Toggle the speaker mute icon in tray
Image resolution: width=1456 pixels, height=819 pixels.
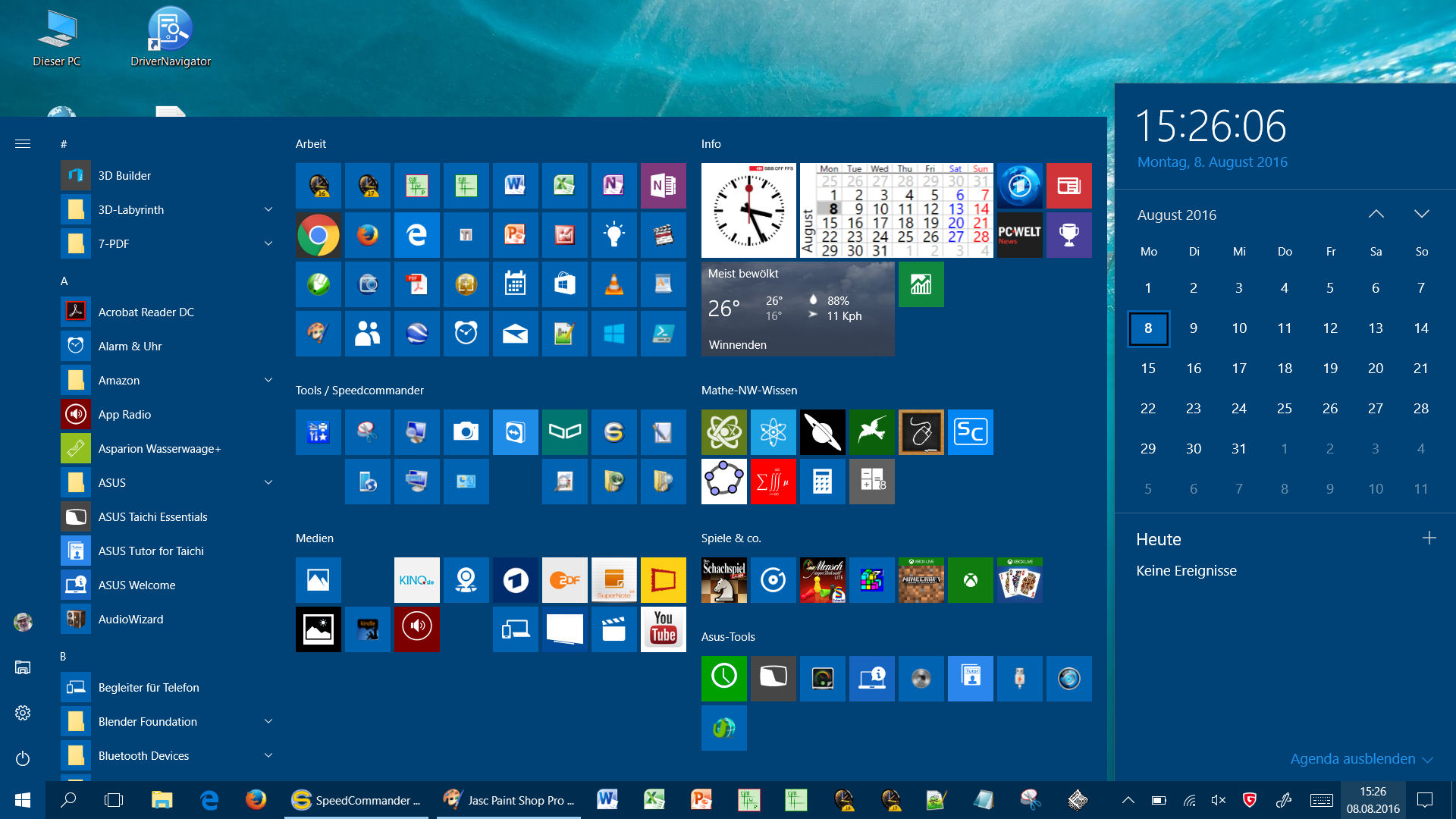tap(1219, 800)
